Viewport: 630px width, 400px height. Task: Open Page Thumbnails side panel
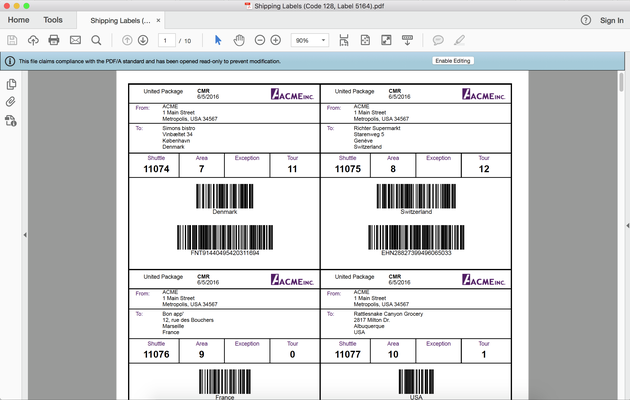pyautogui.click(x=11, y=84)
